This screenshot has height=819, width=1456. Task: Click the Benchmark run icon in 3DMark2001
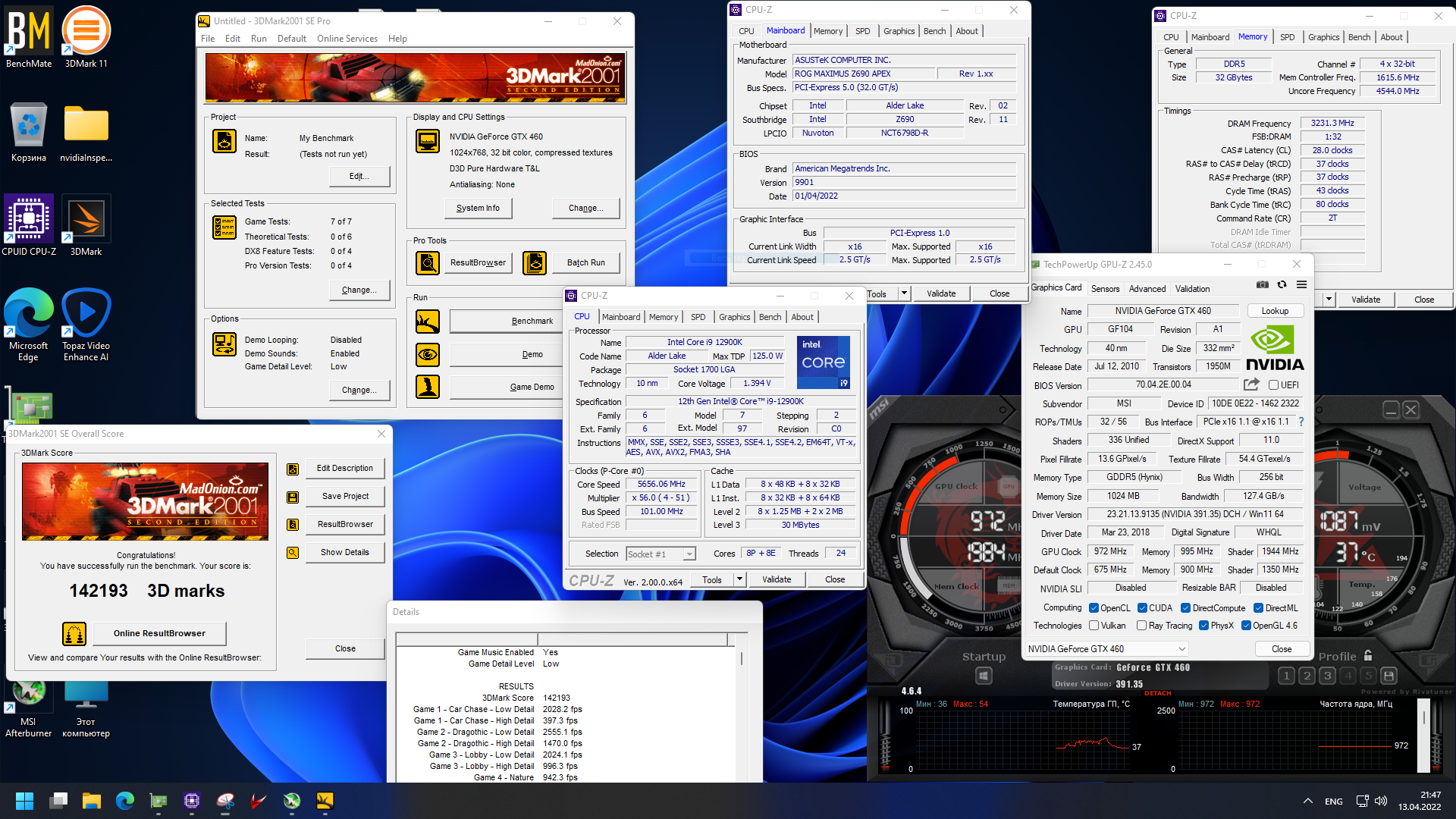(x=428, y=322)
